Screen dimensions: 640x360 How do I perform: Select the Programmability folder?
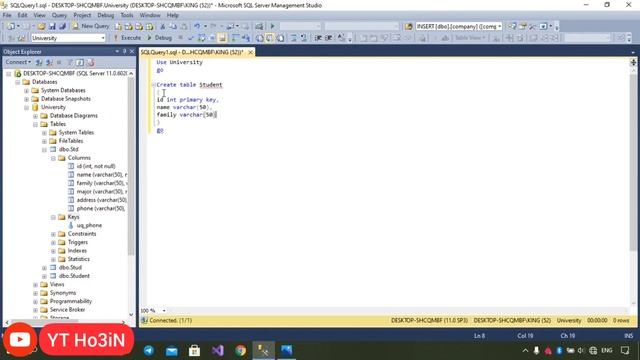[71, 301]
